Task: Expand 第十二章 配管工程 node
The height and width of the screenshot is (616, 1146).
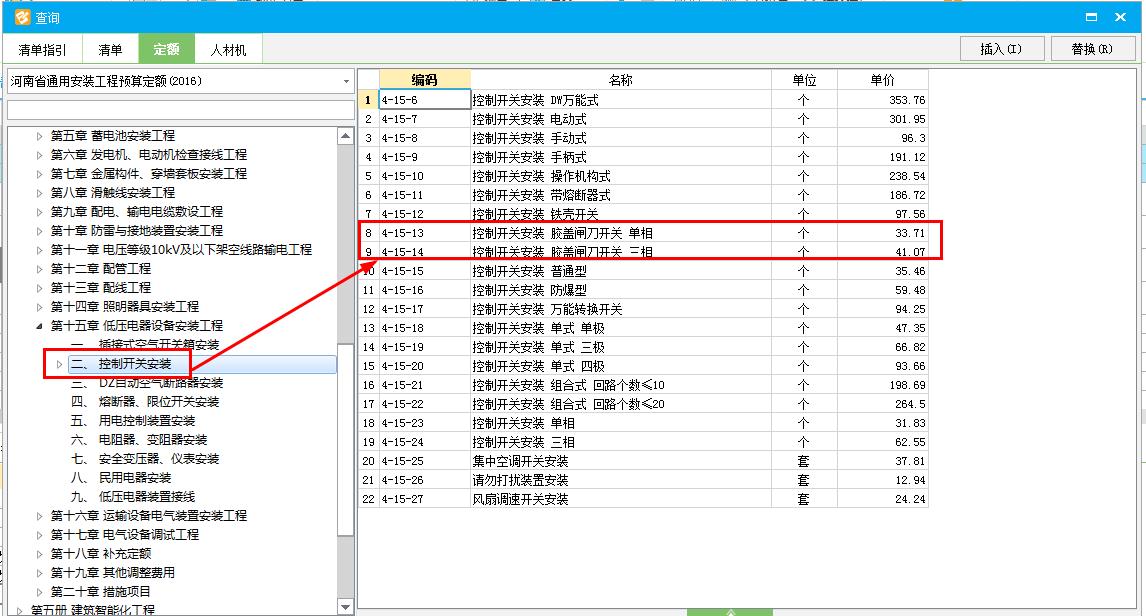Action: pos(39,269)
